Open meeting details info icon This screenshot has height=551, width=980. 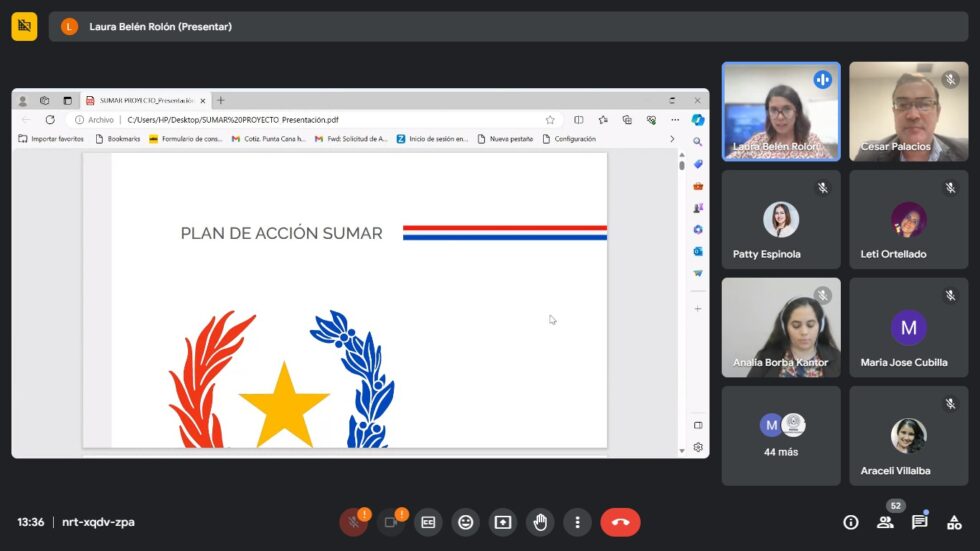tap(850, 522)
